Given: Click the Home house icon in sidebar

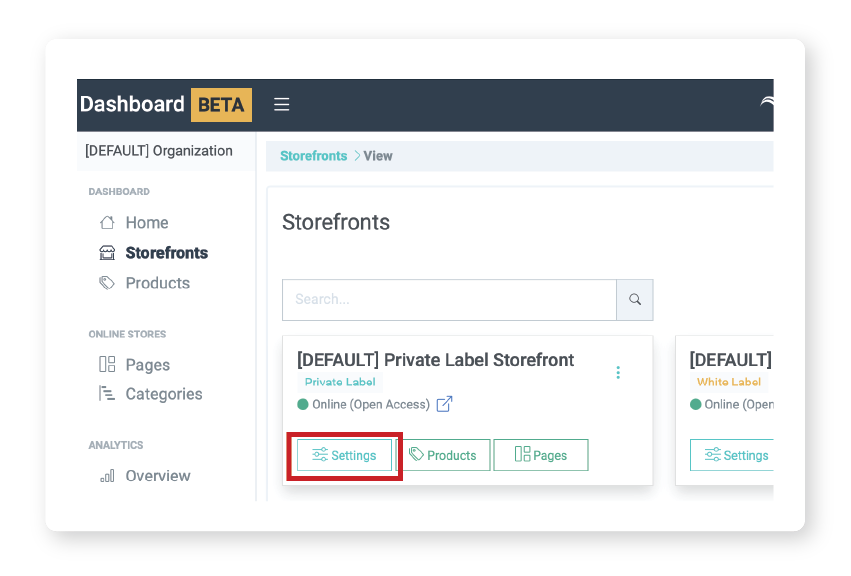Looking at the screenshot, I should point(107,223).
